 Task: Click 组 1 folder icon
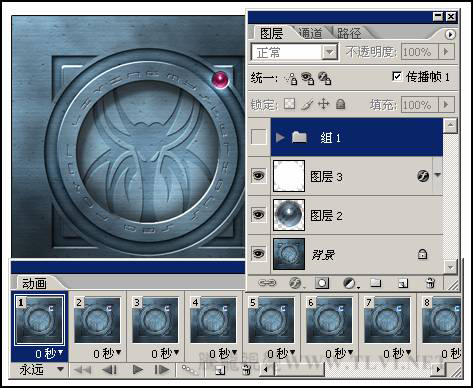pyautogui.click(x=299, y=137)
